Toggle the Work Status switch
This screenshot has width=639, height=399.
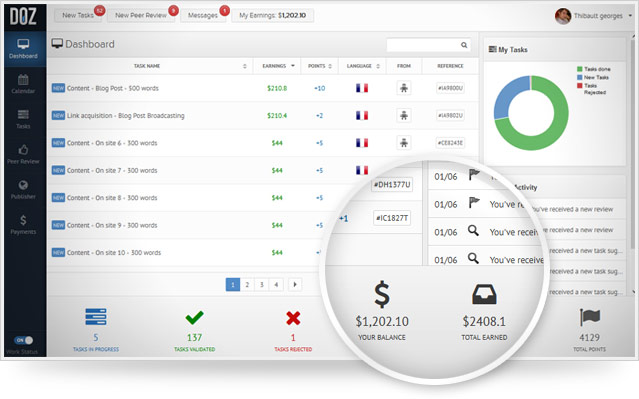(24, 340)
